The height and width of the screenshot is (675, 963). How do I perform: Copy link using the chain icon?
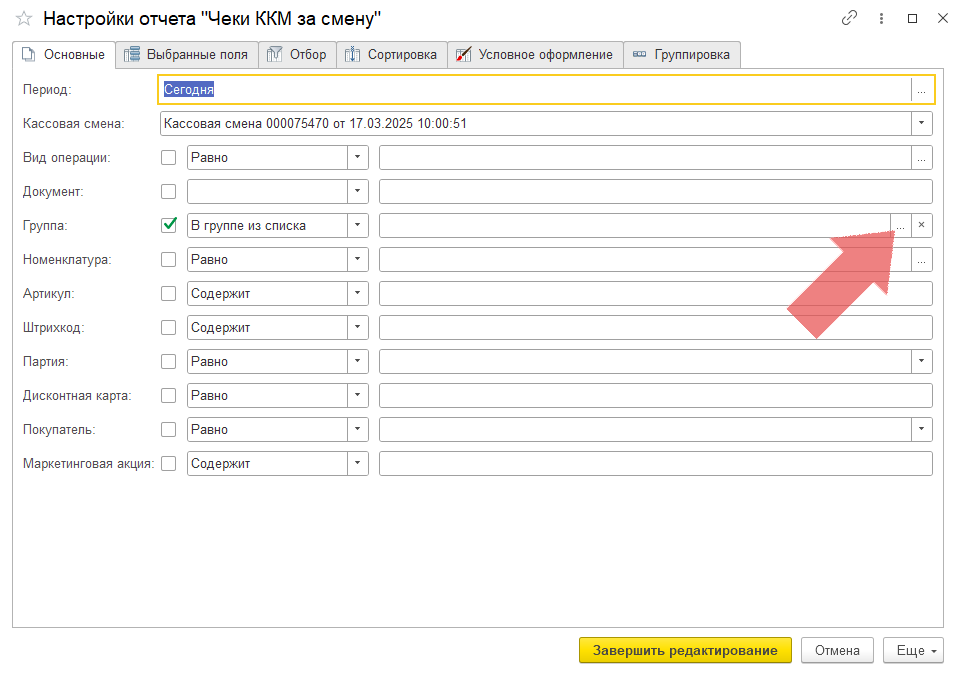[x=850, y=18]
